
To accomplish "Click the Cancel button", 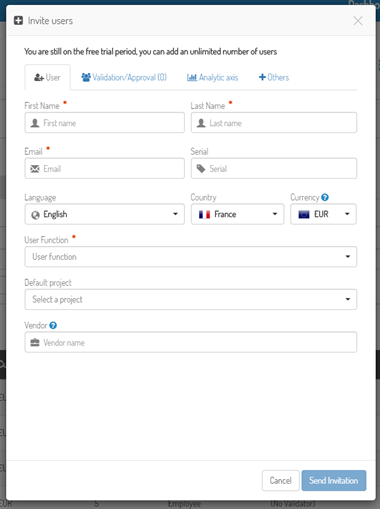I will (280, 480).
